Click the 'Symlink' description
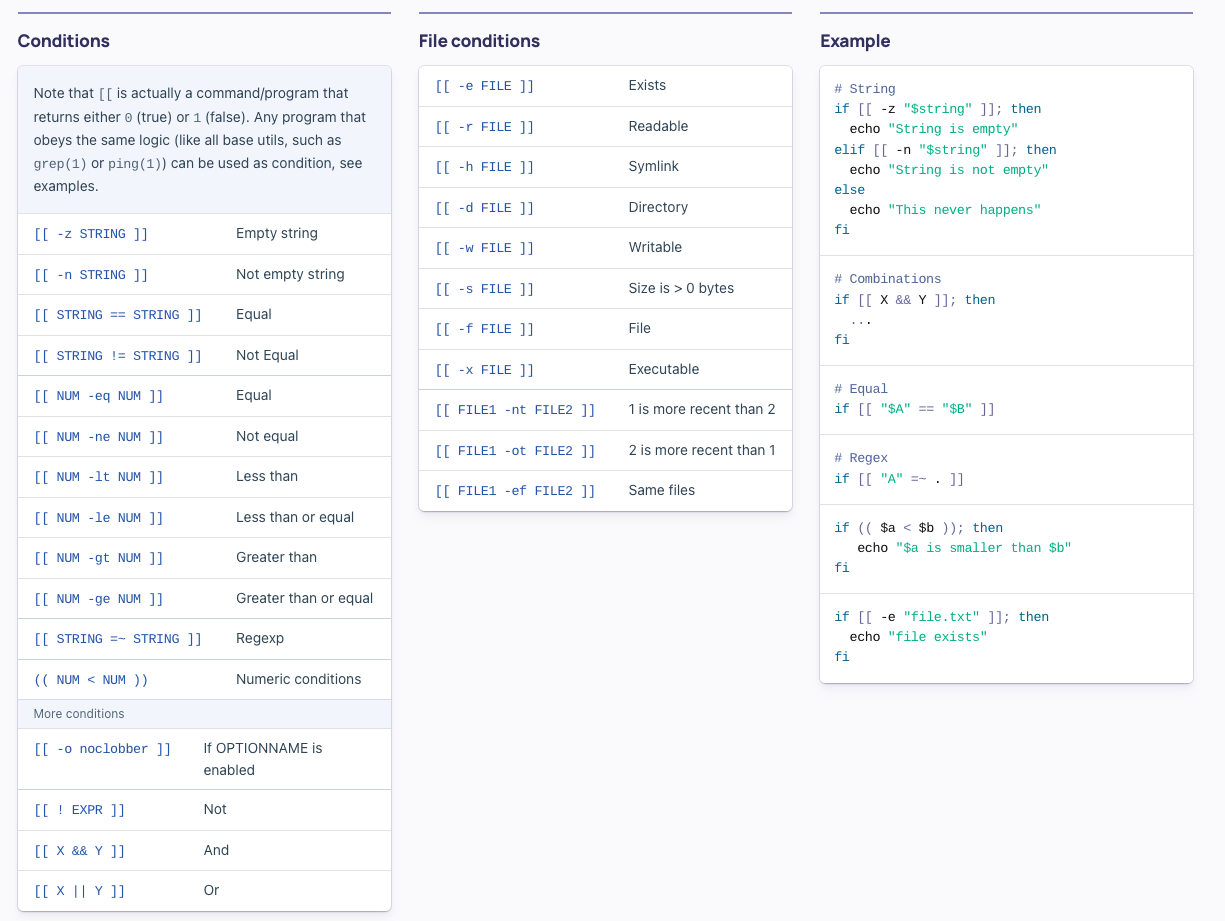 [654, 166]
